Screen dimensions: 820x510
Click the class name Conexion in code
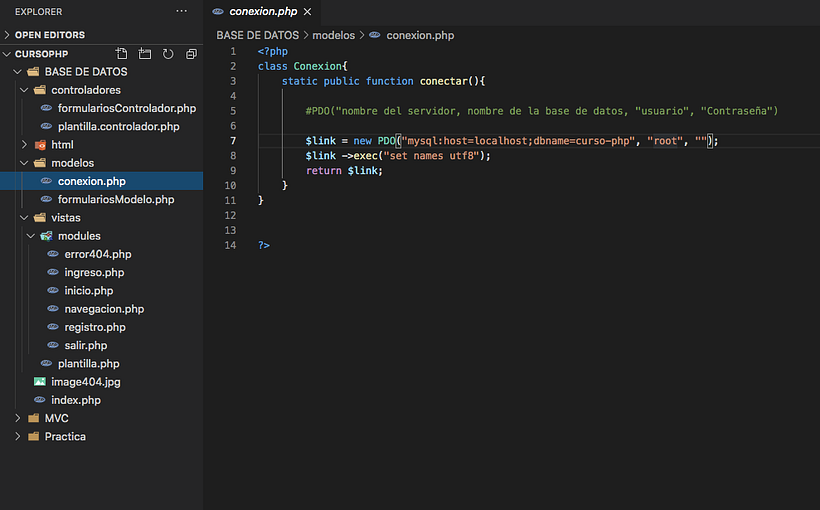[317, 66]
